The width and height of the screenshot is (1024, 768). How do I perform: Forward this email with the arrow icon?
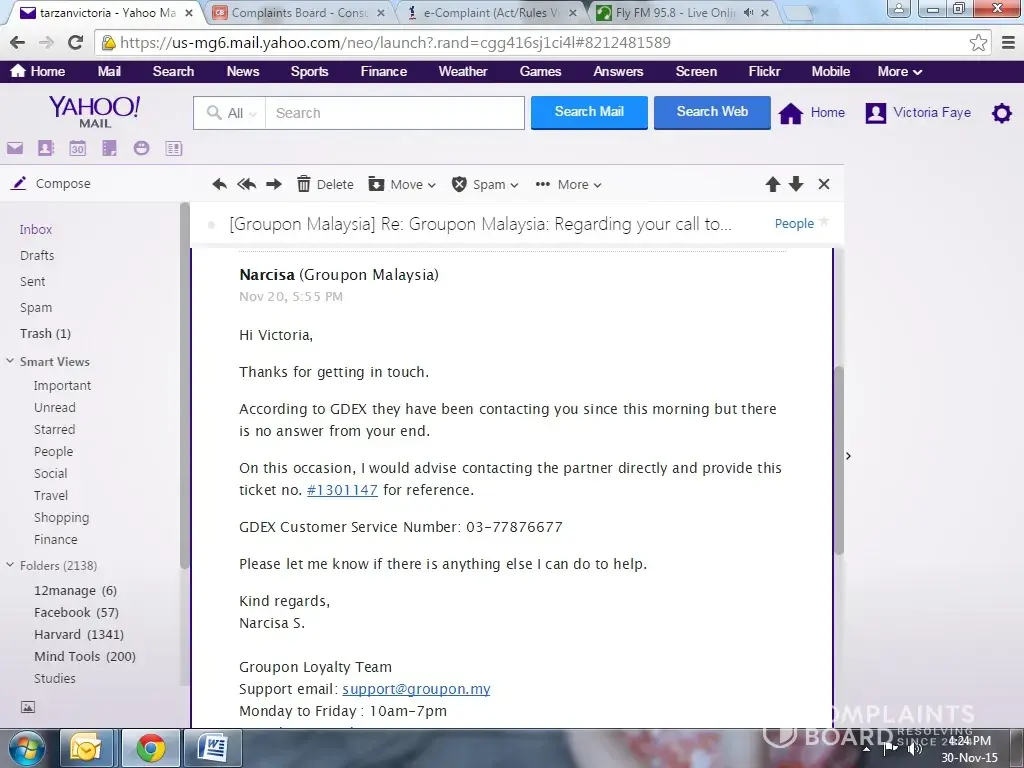tap(274, 184)
